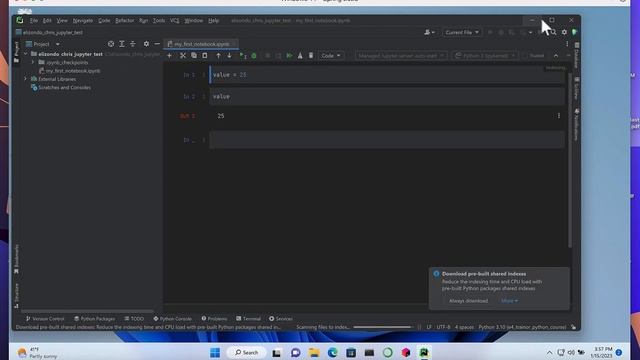The width and height of the screenshot is (640, 360).
Task: Select the my_first_notebook.ipynb editor tab
Action: point(201,44)
